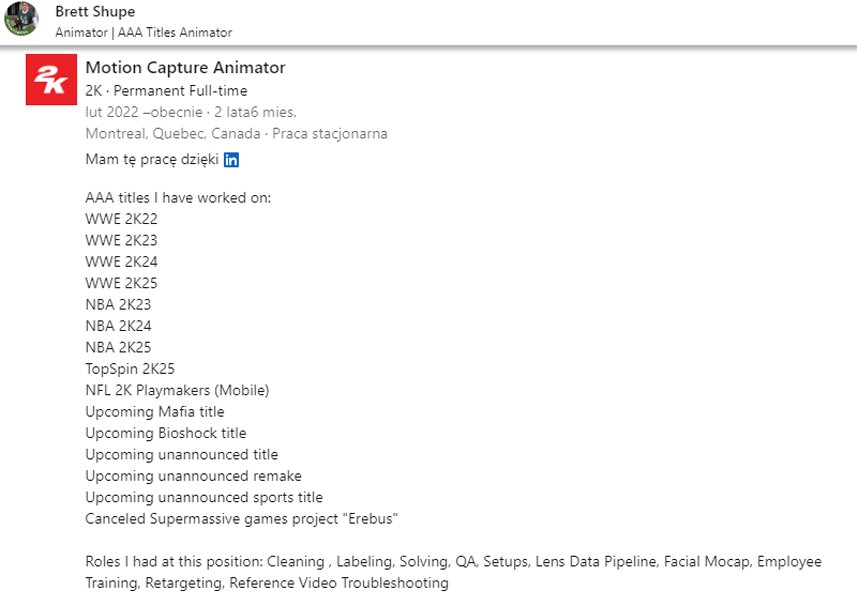Click Brett Shupe's profile avatar photo
Screen dimensions: 857x600
[x=21, y=19]
